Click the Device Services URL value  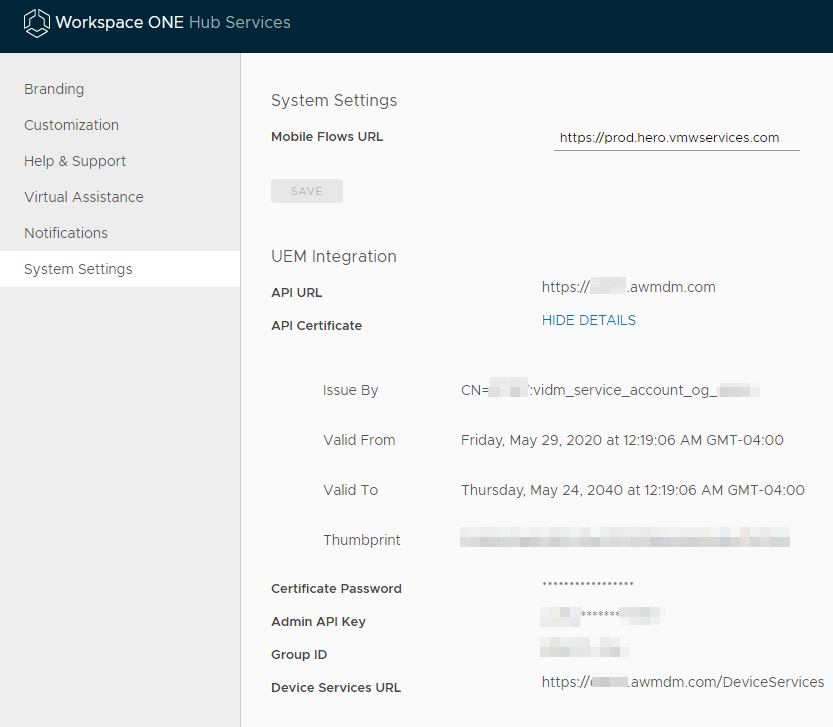tap(682, 682)
